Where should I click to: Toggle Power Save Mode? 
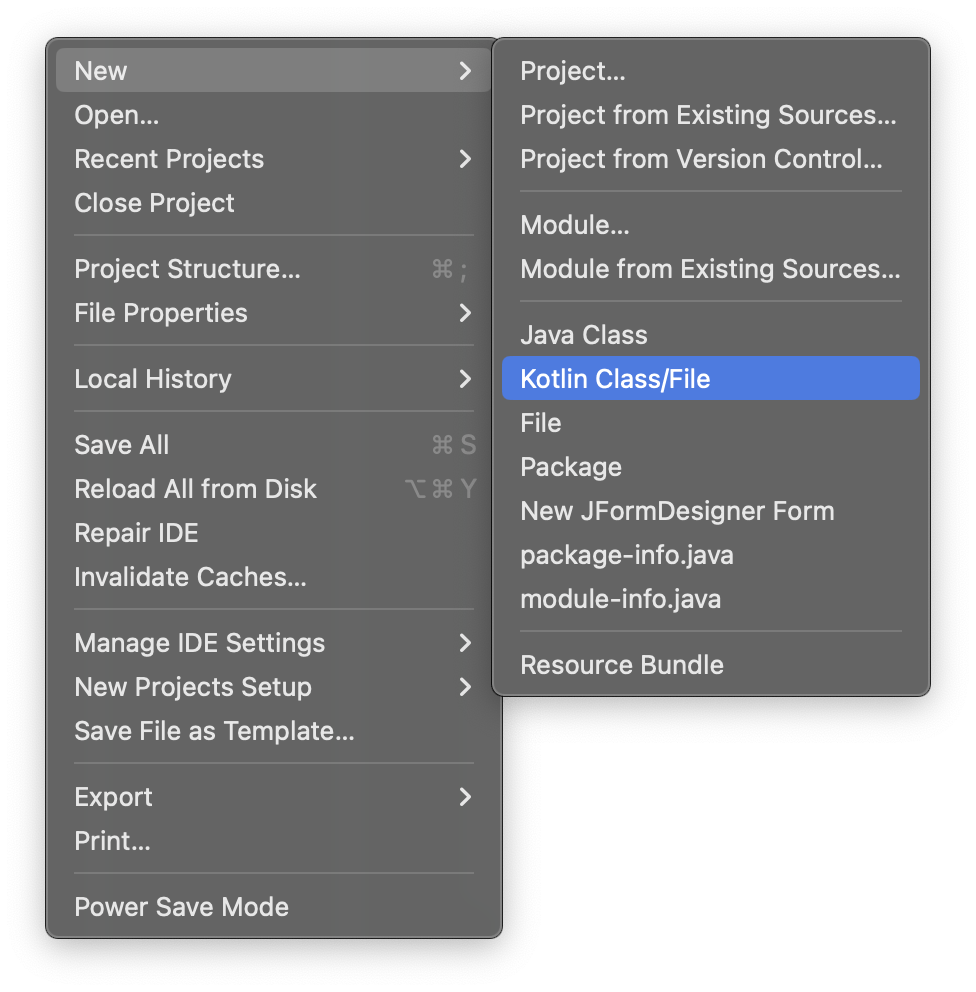181,907
